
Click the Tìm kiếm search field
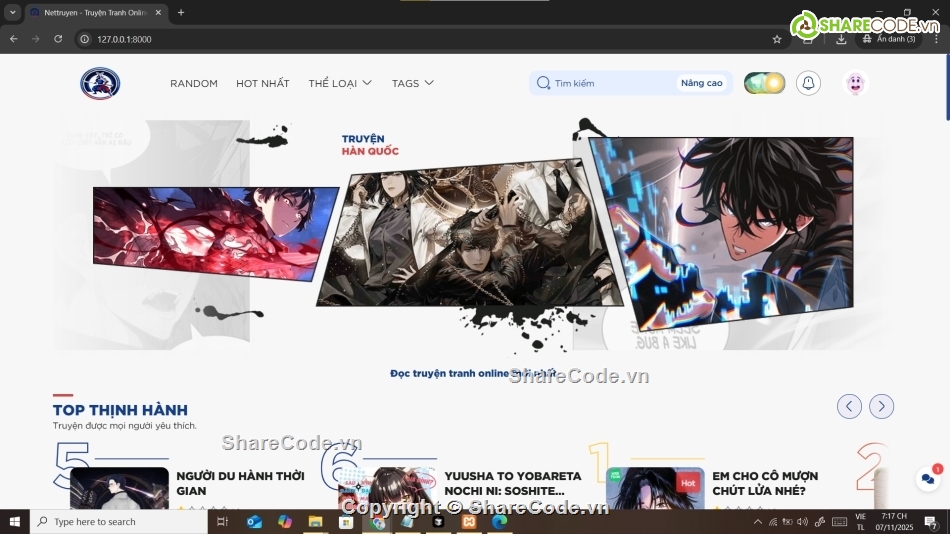(x=612, y=83)
